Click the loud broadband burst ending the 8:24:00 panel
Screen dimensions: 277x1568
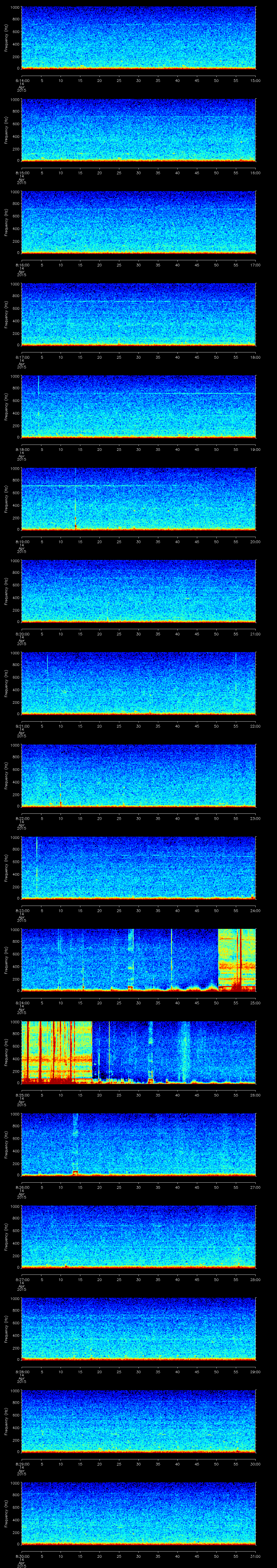(237, 960)
